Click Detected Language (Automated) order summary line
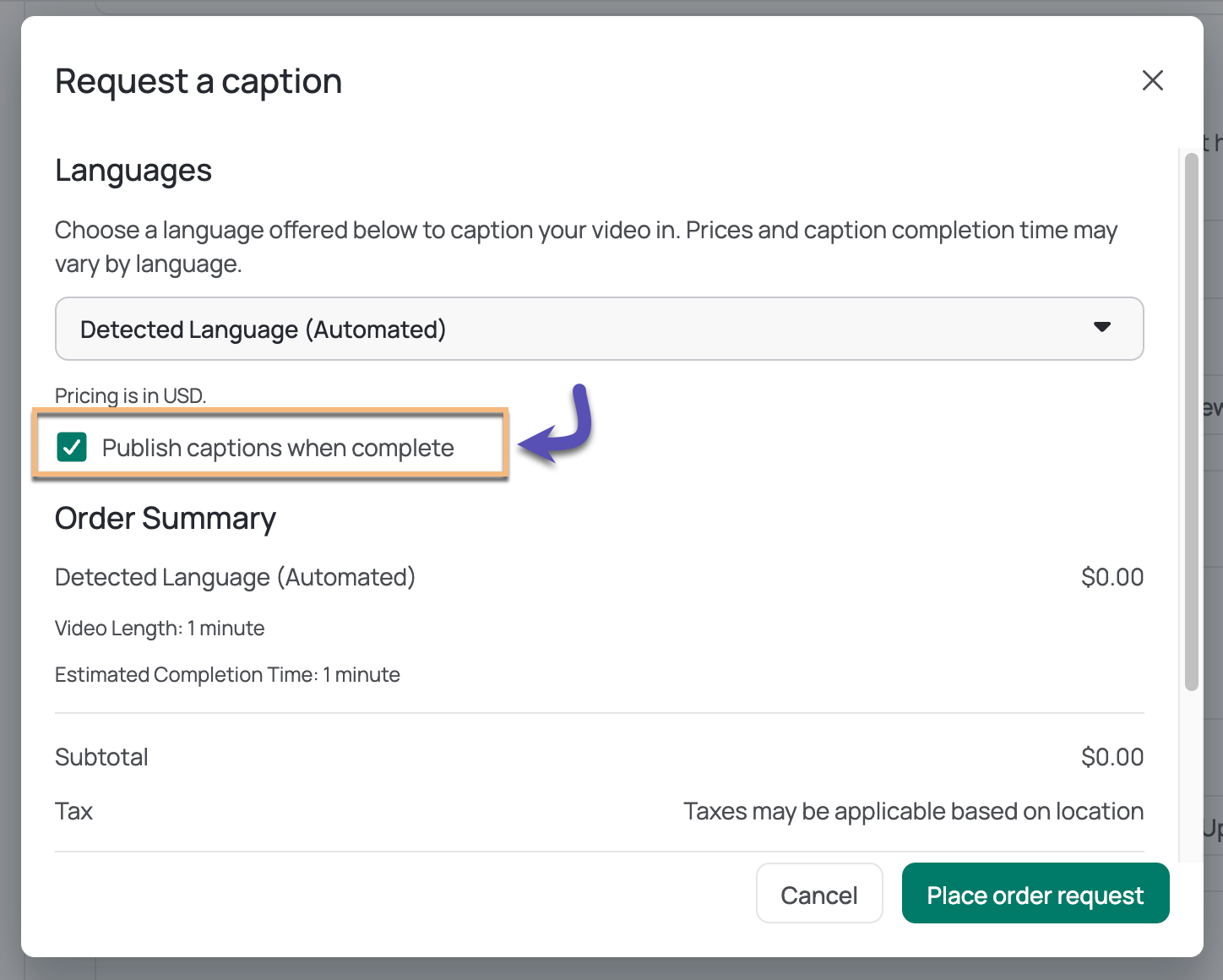 click(x=236, y=577)
